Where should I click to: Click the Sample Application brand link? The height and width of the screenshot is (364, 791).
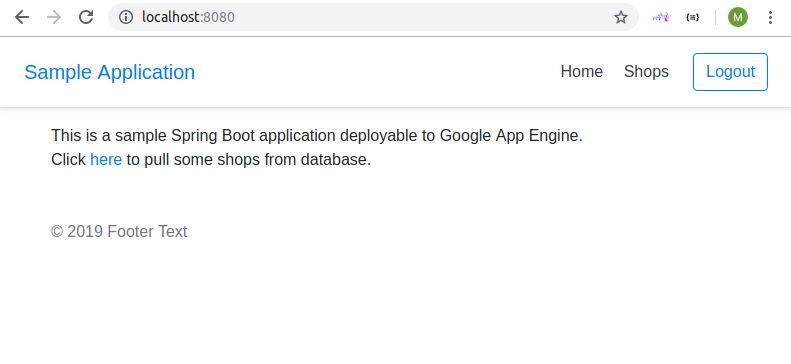(x=109, y=72)
